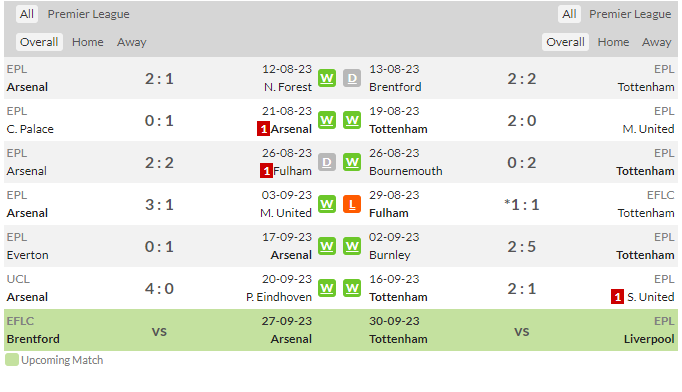682x392 pixels.
Task: Click the red card icon beside Arsenal
Action: [x=263, y=129]
